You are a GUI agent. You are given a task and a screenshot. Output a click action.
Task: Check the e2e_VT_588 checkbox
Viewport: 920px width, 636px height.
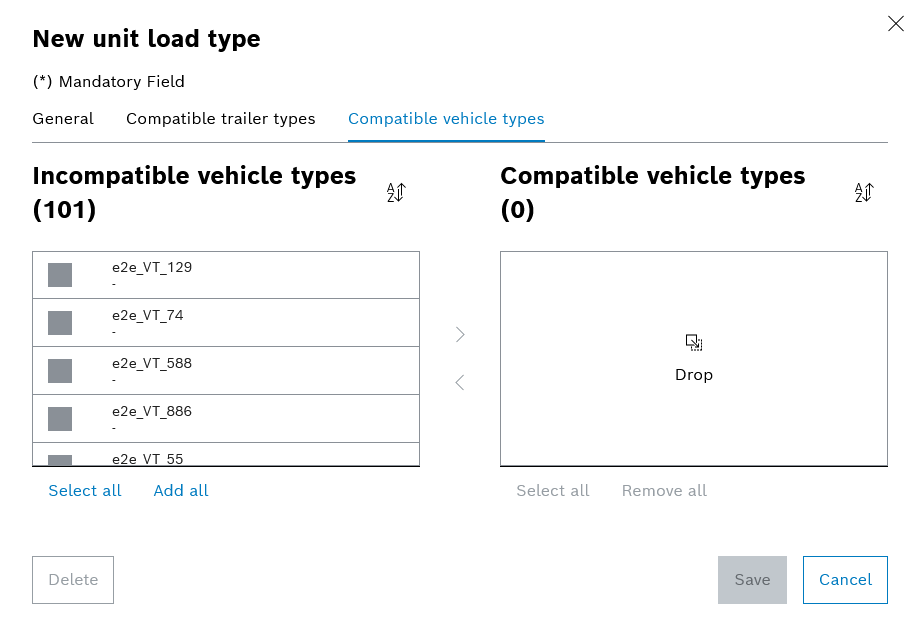60,371
